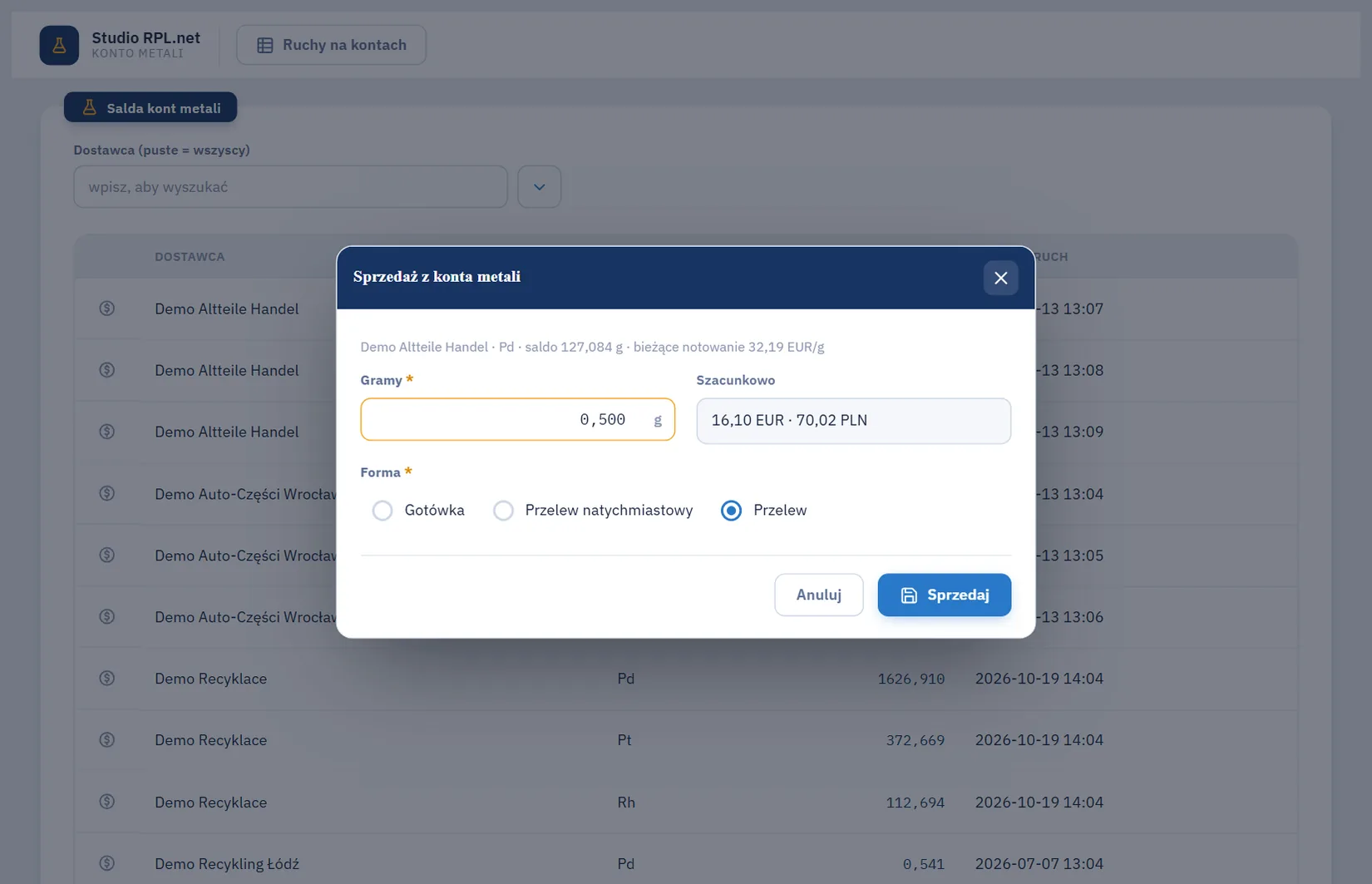This screenshot has height=884, width=1372.
Task: Click the Studio RPL.net flask logo icon
Action: coord(59,45)
